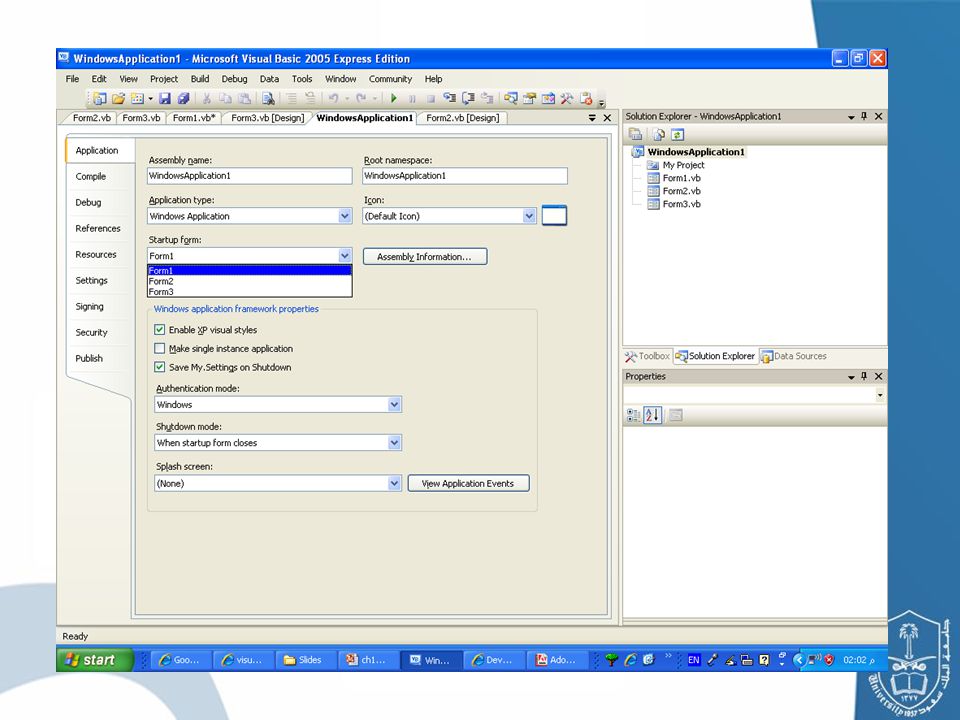Click the Step Out toolbar icon
Viewport: 960px width, 720px height.
(487, 98)
